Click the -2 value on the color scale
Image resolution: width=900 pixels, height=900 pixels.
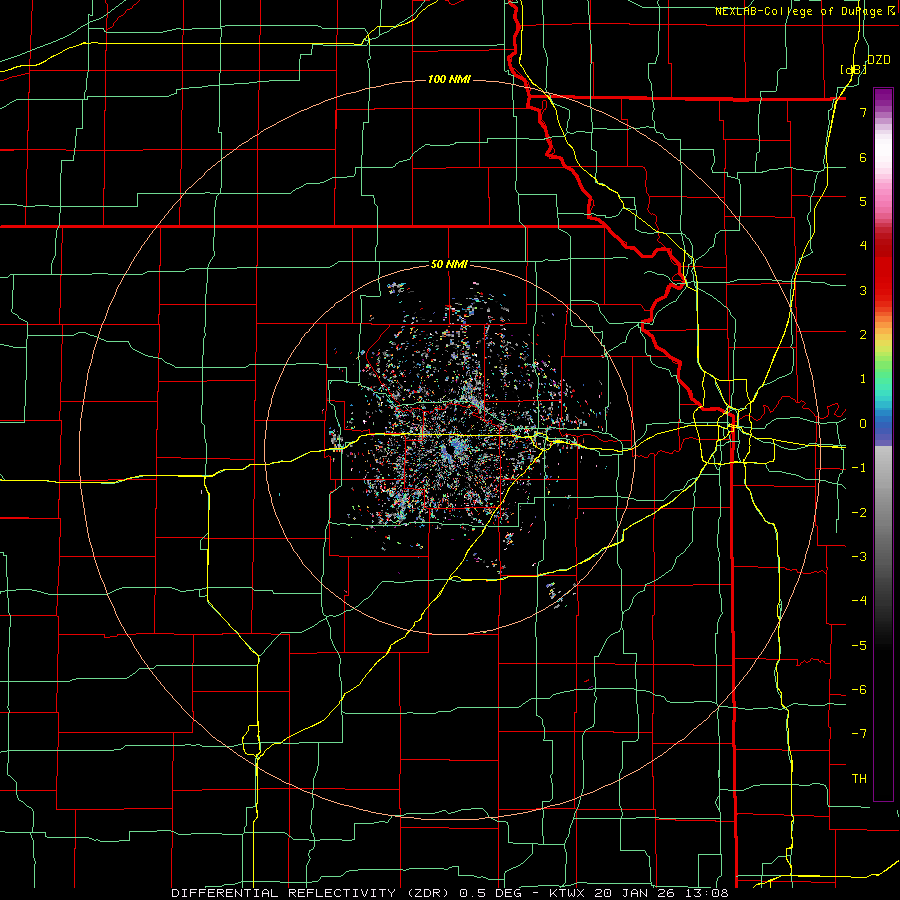(859, 512)
